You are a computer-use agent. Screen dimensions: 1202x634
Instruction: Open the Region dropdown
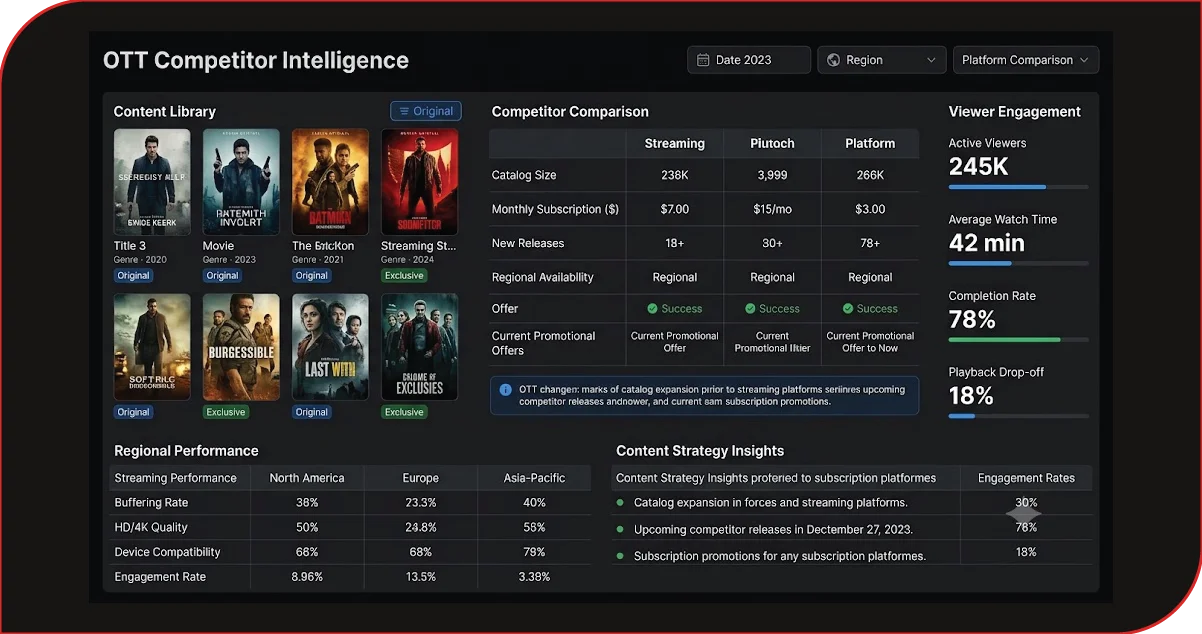pos(881,60)
